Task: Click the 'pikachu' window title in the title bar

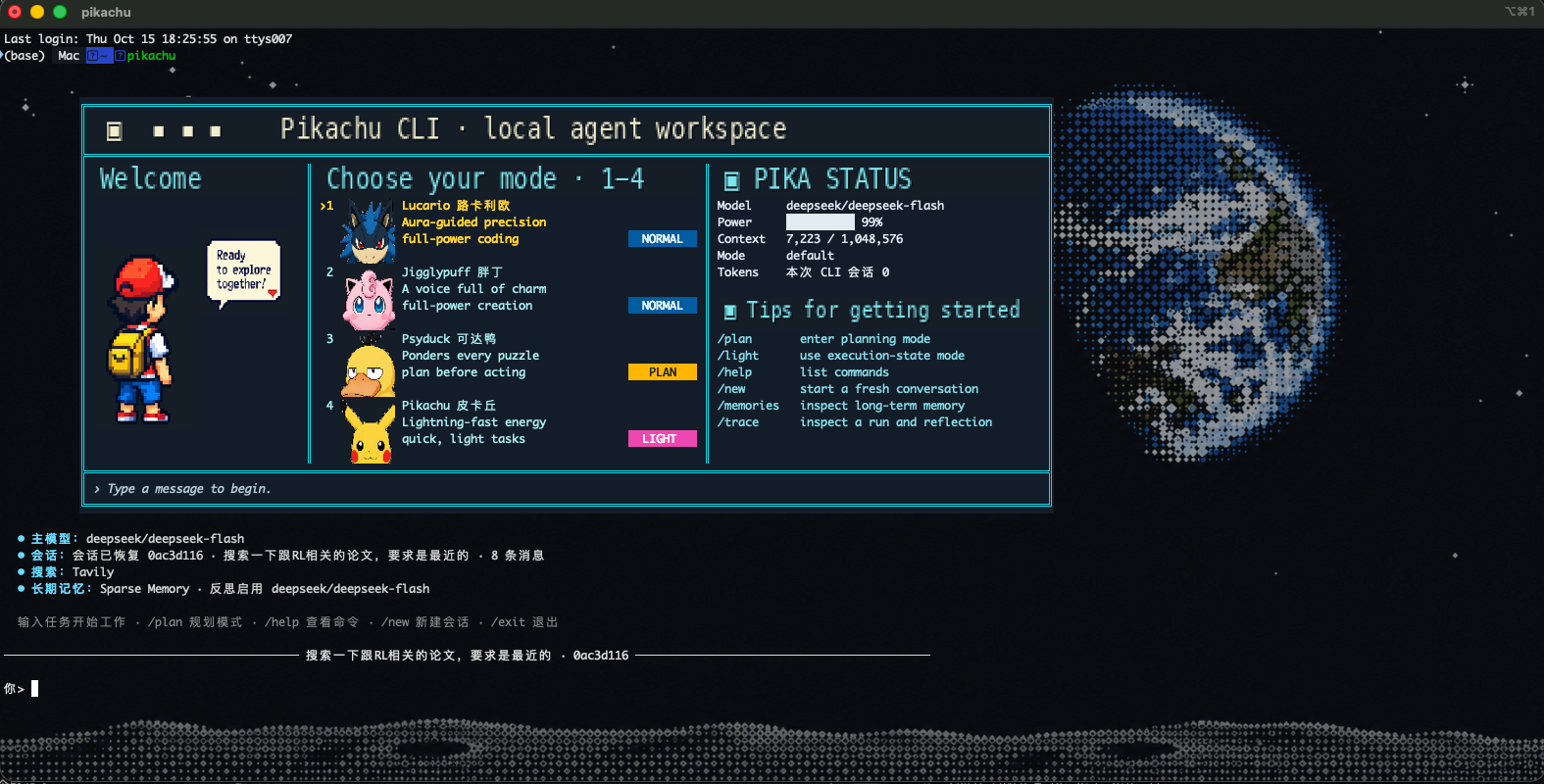Action: pyautogui.click(x=106, y=13)
